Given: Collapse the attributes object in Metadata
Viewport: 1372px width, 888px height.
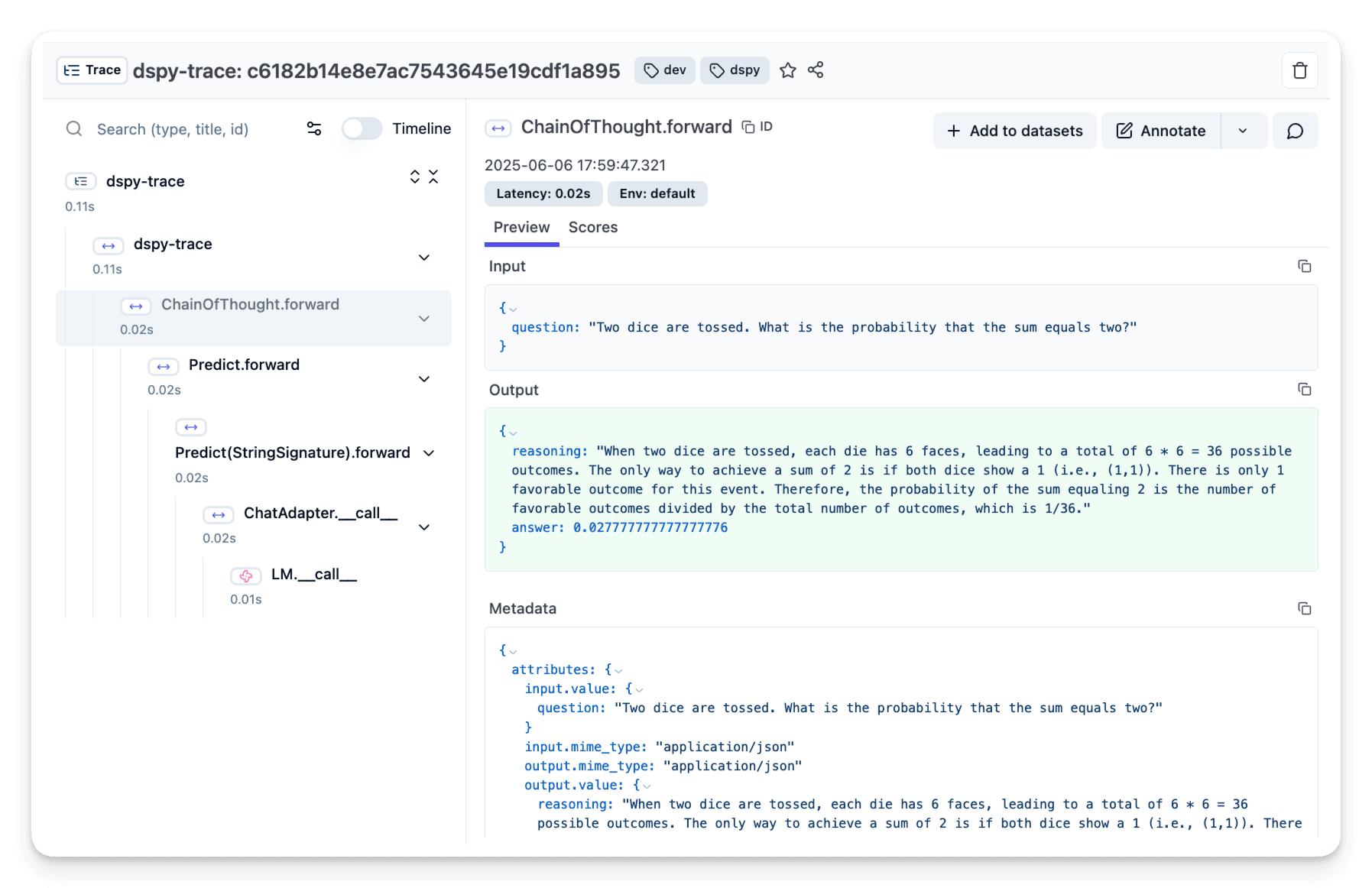Looking at the screenshot, I should click(618, 670).
